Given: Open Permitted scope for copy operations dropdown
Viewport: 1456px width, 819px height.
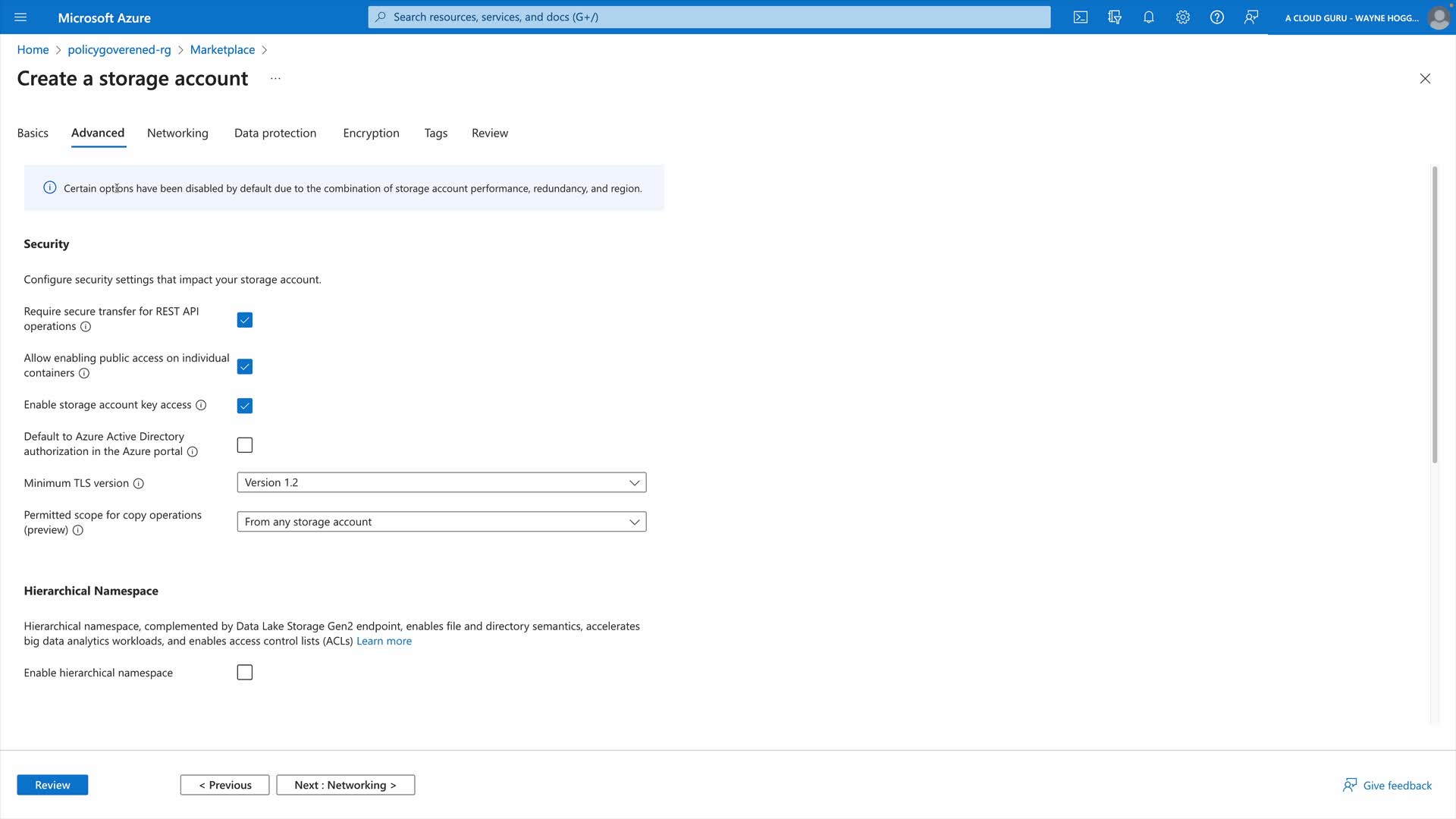Looking at the screenshot, I should pyautogui.click(x=441, y=522).
